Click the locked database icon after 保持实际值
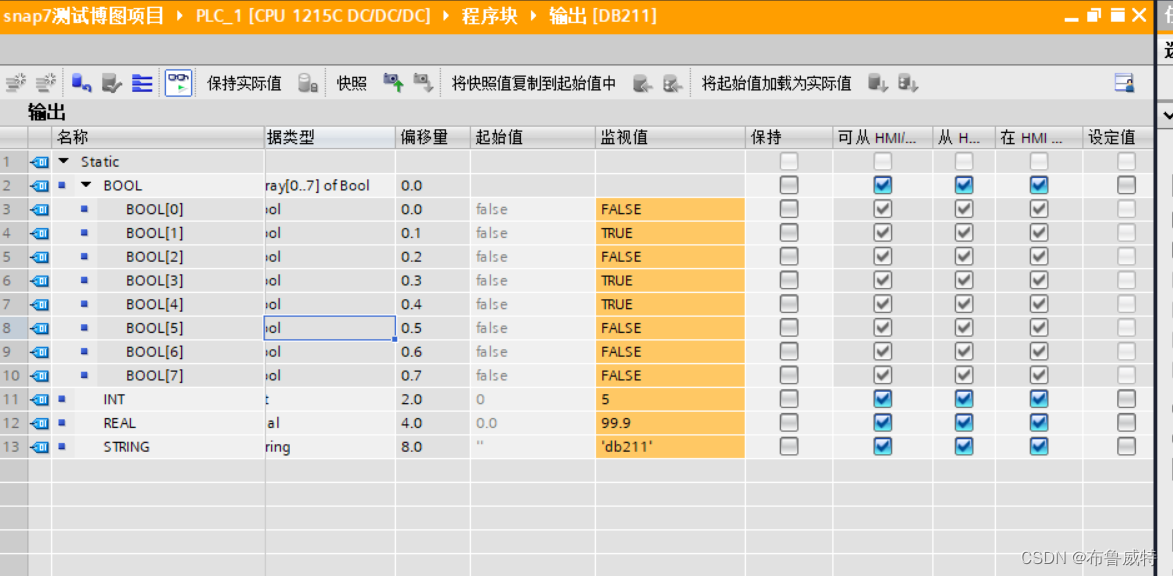 [308, 83]
